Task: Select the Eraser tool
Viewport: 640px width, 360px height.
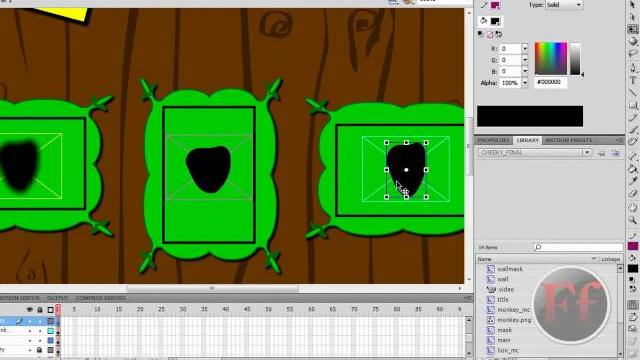Action: [x=633, y=193]
